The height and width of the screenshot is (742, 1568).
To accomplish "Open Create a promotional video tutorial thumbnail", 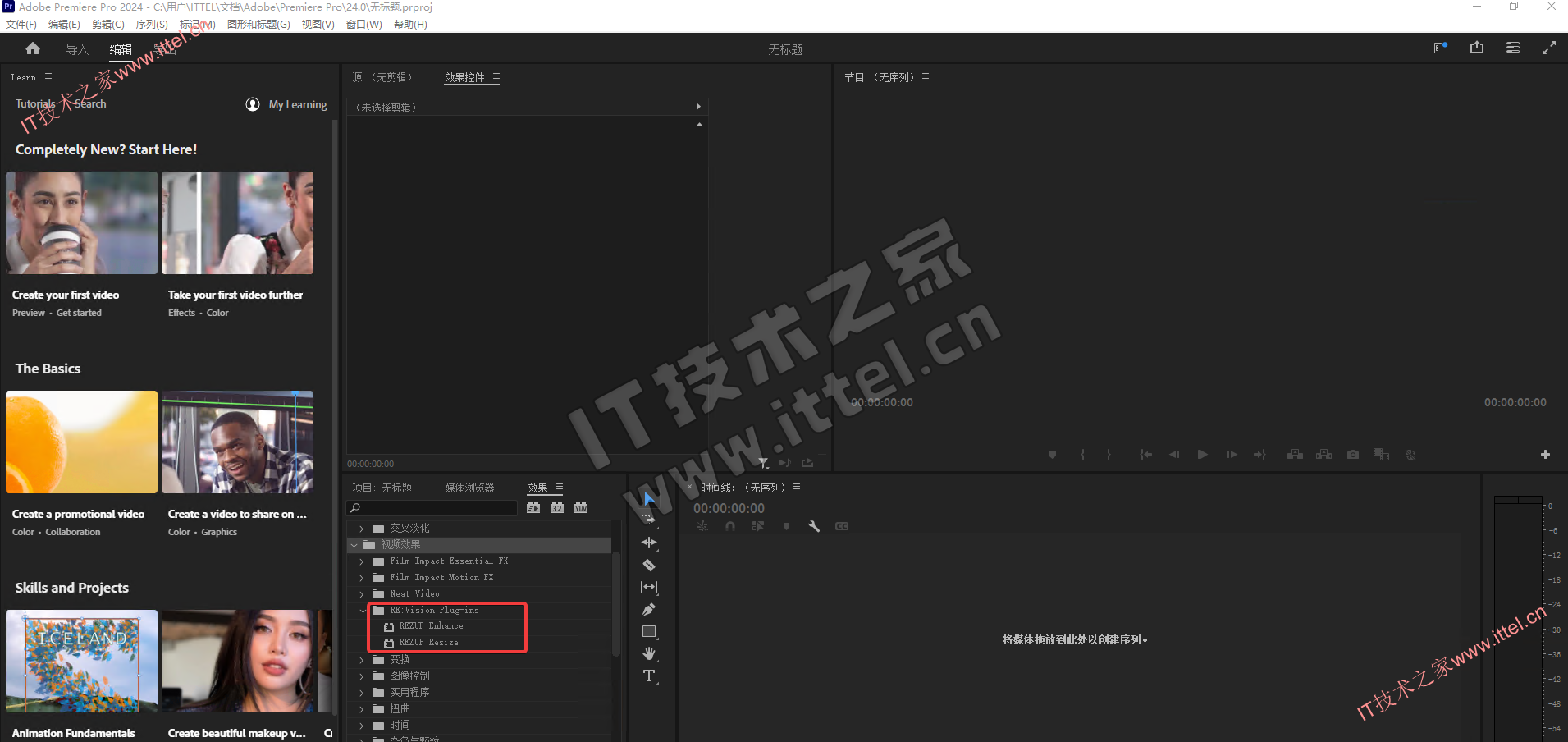I will pyautogui.click(x=81, y=442).
